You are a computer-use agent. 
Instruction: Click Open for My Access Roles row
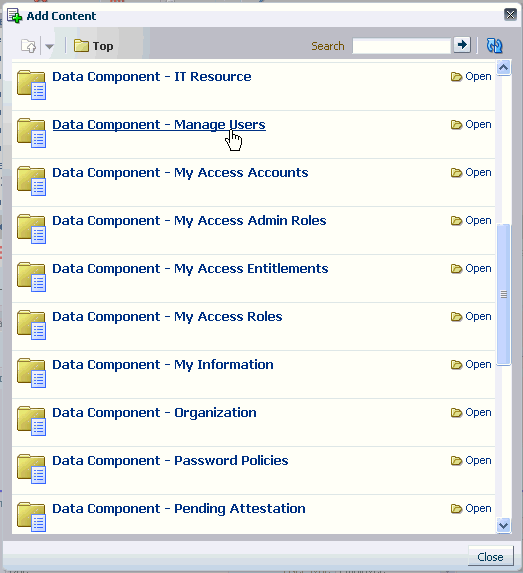(471, 316)
